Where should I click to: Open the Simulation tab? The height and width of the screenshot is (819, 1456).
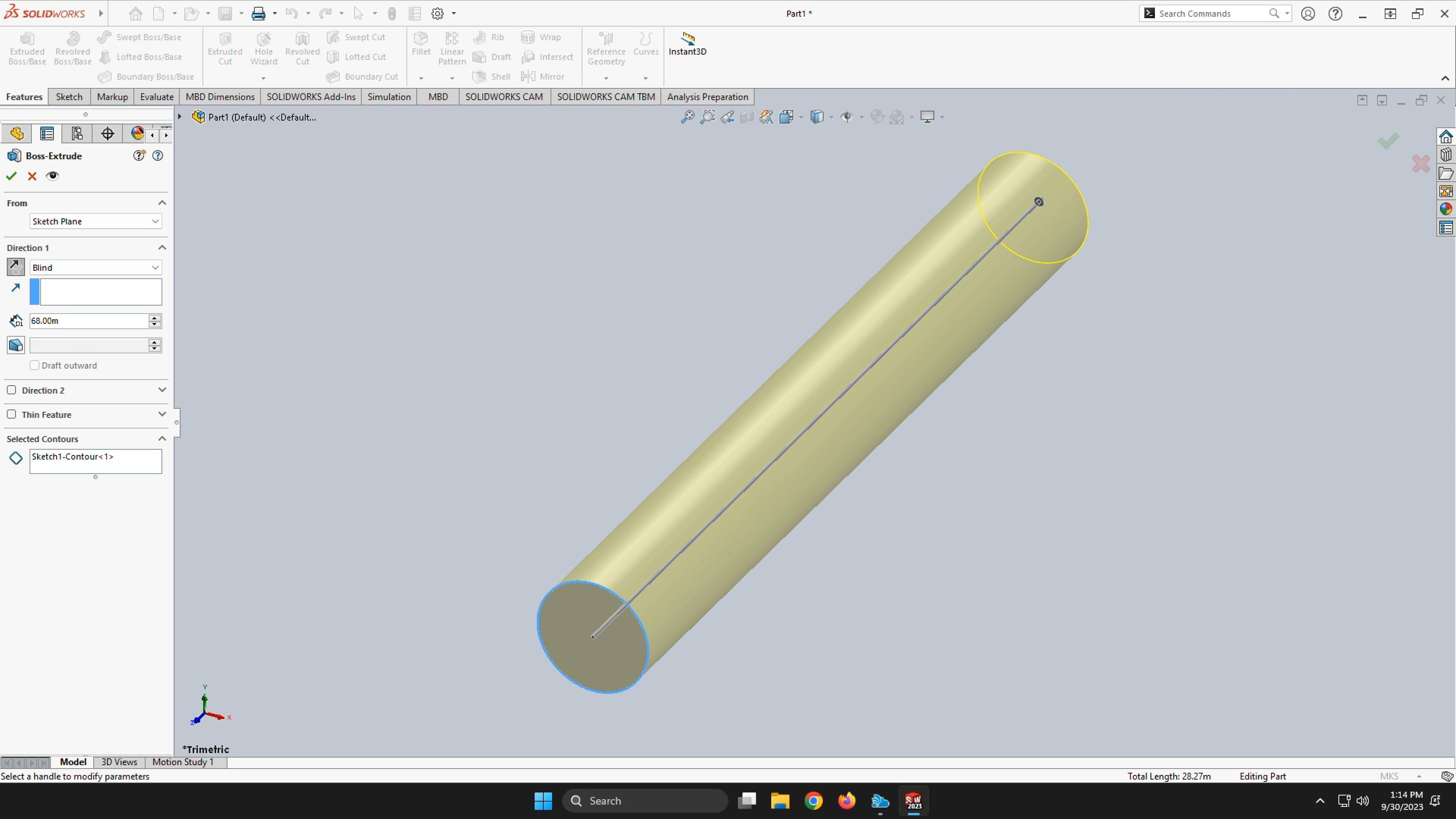click(x=389, y=97)
